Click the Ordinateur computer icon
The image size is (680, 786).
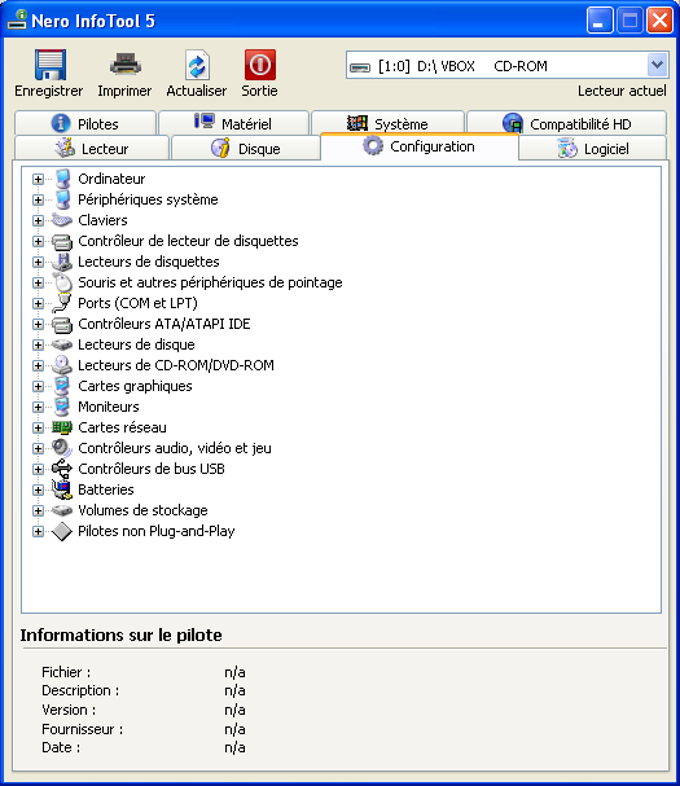coord(63,179)
